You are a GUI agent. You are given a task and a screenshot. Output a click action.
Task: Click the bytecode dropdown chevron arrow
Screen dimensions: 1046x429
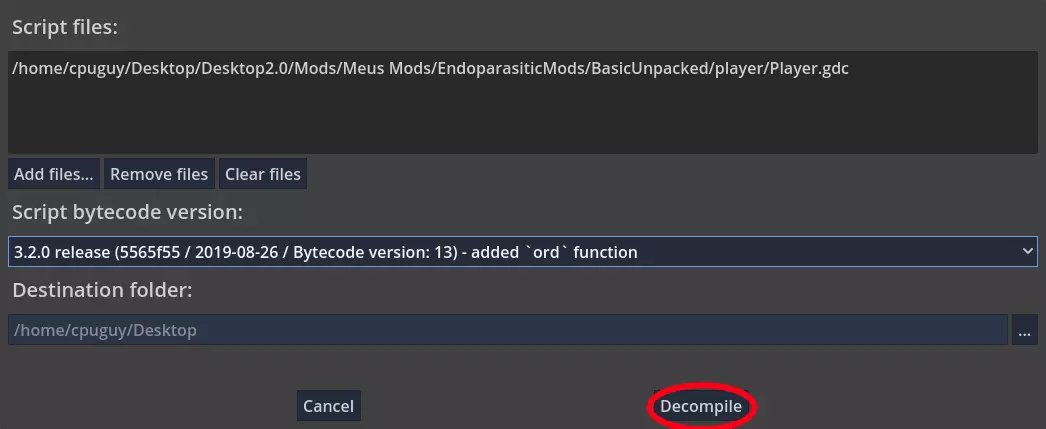[x=1028, y=252]
